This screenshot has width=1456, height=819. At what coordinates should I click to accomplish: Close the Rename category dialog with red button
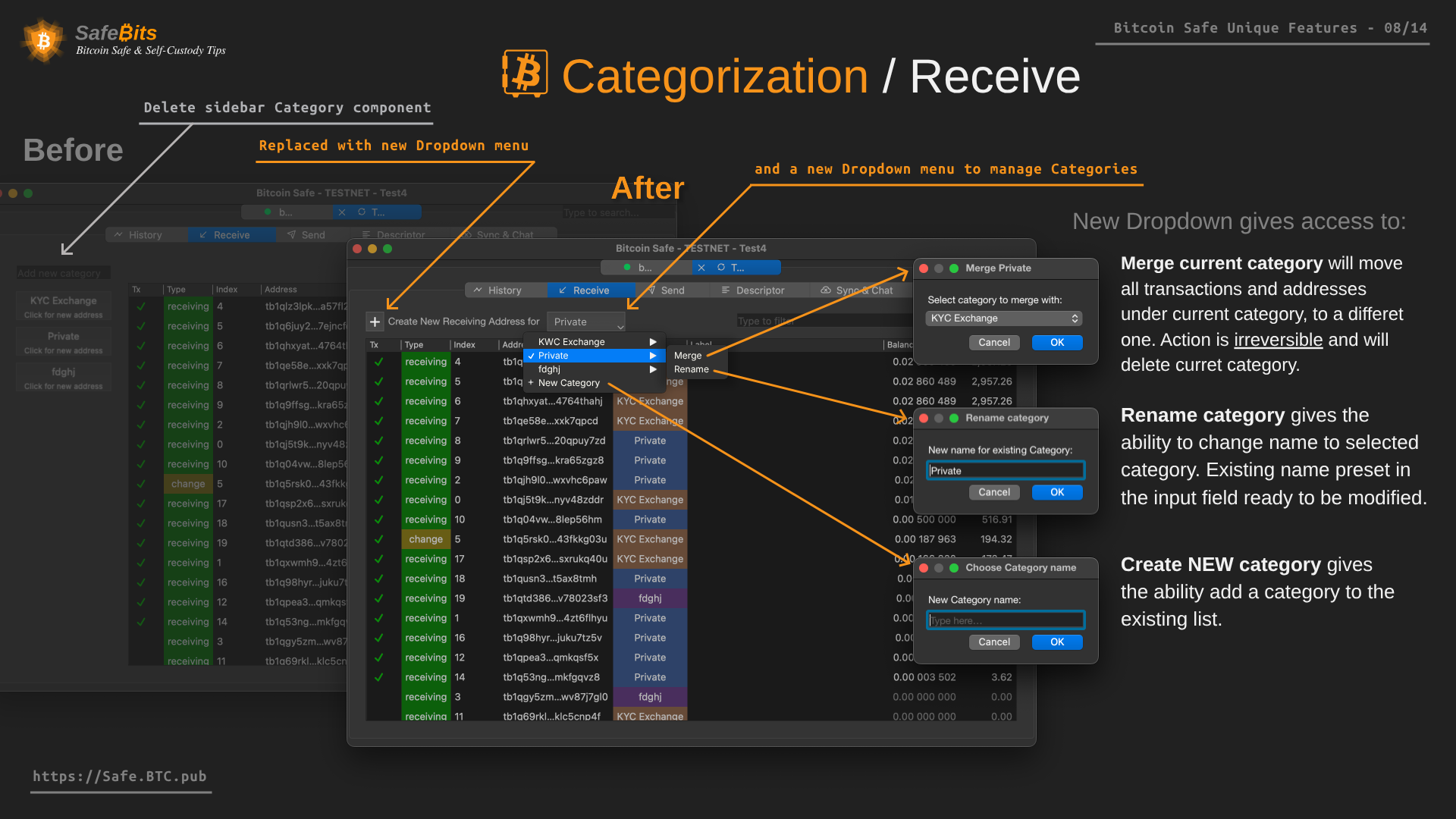[x=924, y=418]
